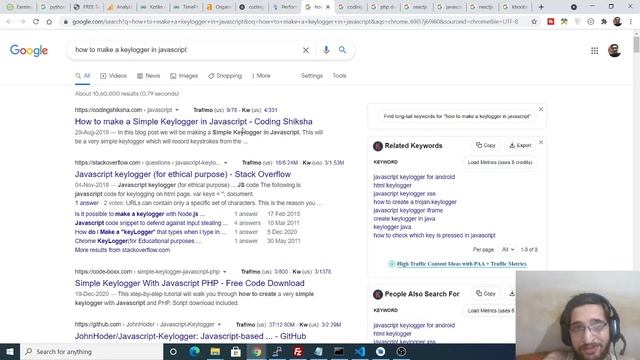Switch to the Images results tab
This screenshot has width=640, height=360.
(x=184, y=76)
